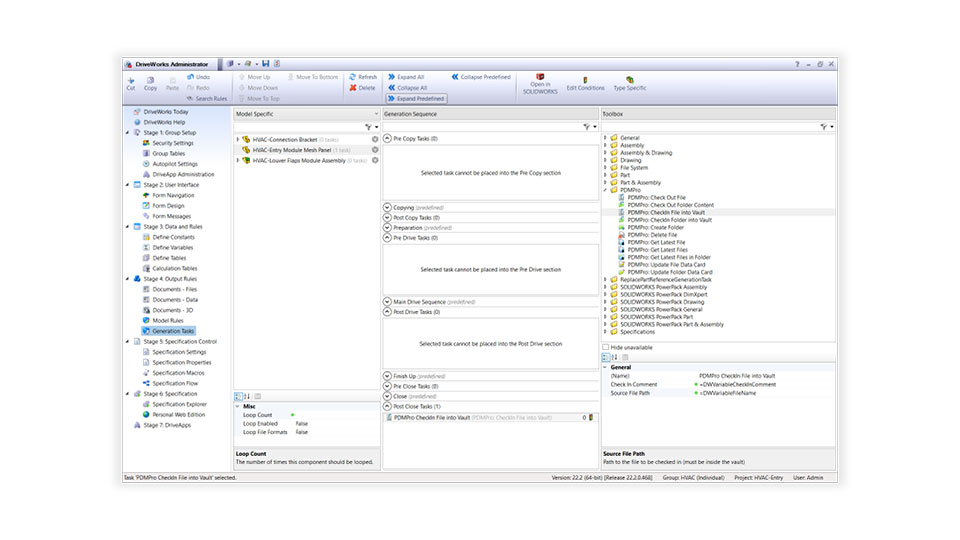Image resolution: width=960 pixels, height=540 pixels.
Task: Open DriveWorks Help
Action: (x=164, y=122)
